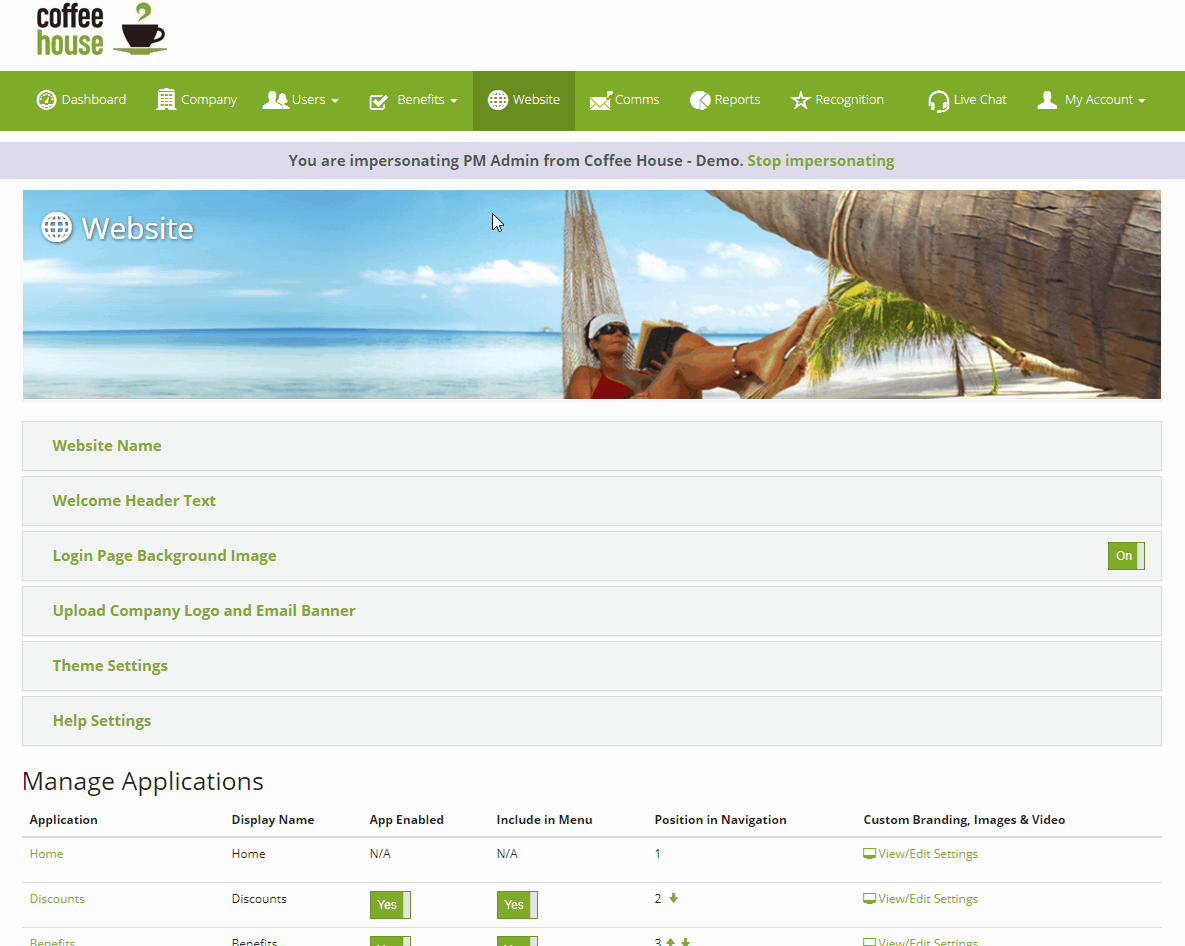Click the Company building icon
Screen dimensions: 1185x946
pyautogui.click(x=167, y=99)
